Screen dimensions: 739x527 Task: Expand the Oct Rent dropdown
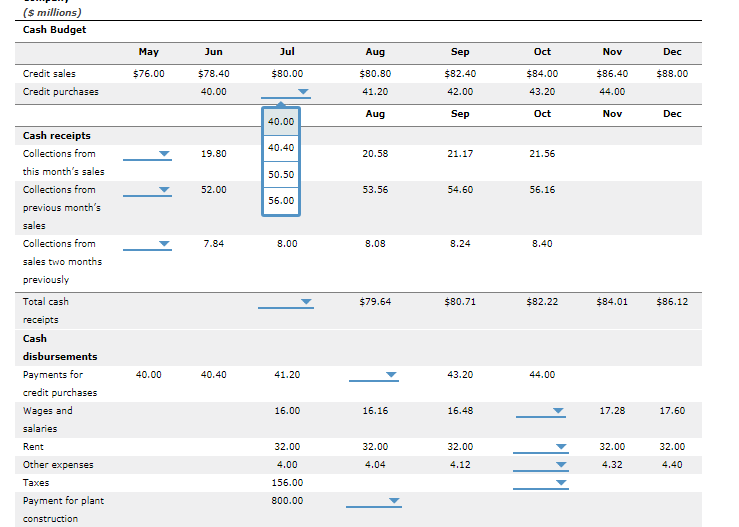pos(541,447)
